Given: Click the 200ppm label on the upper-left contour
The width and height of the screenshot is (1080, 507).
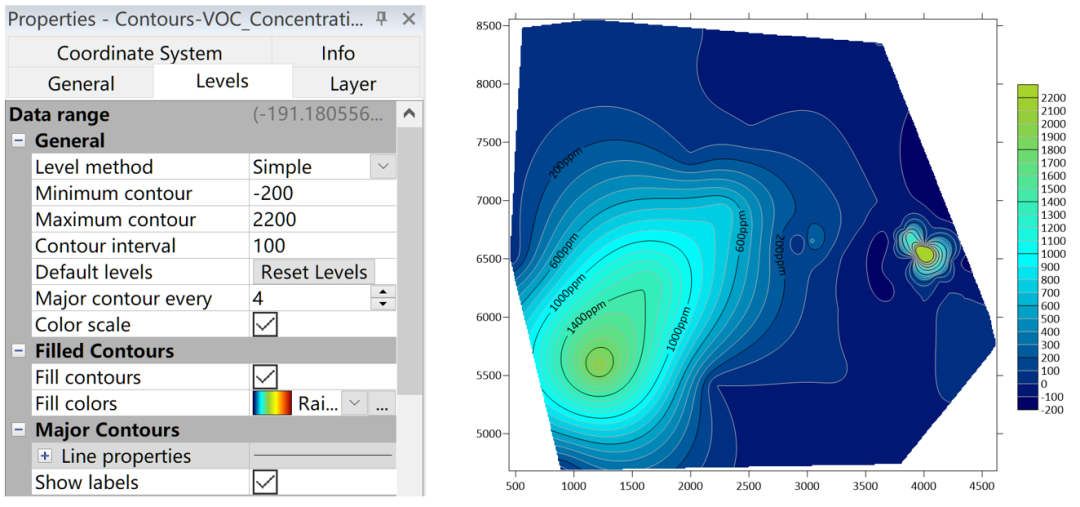Looking at the screenshot, I should 567,163.
